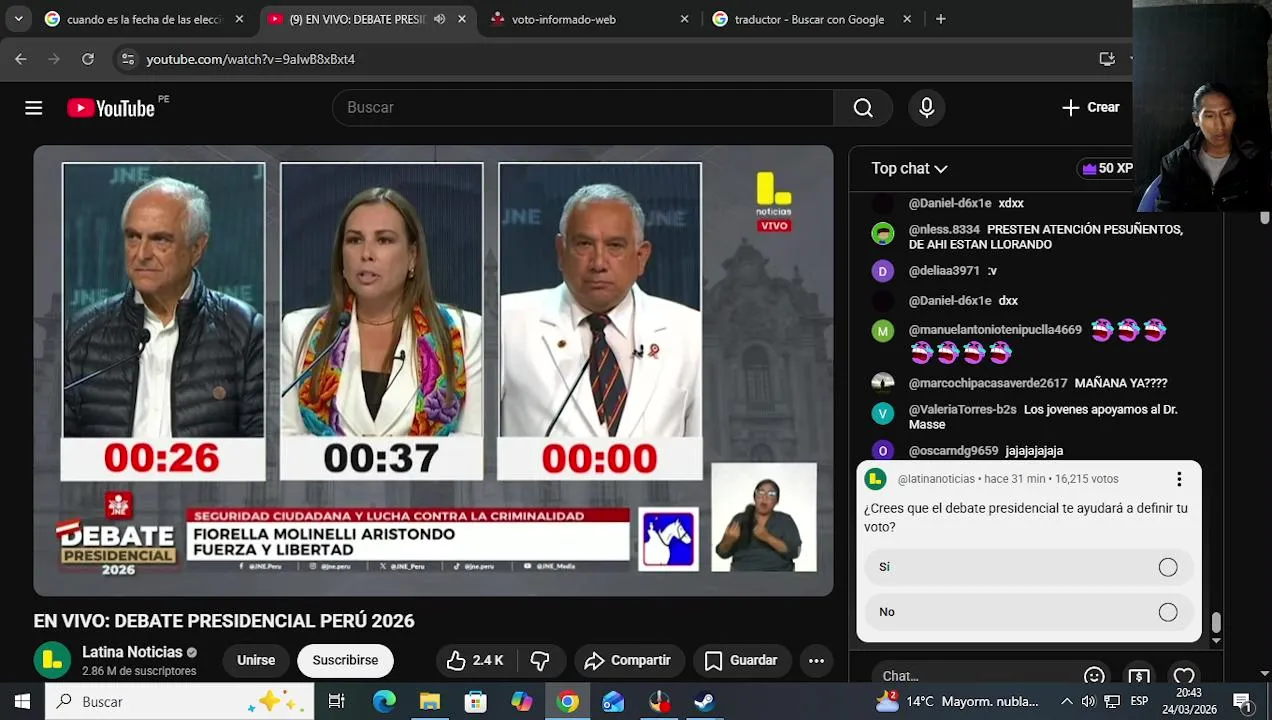Click the Suscribirse button
This screenshot has height=720, width=1272.
click(345, 660)
